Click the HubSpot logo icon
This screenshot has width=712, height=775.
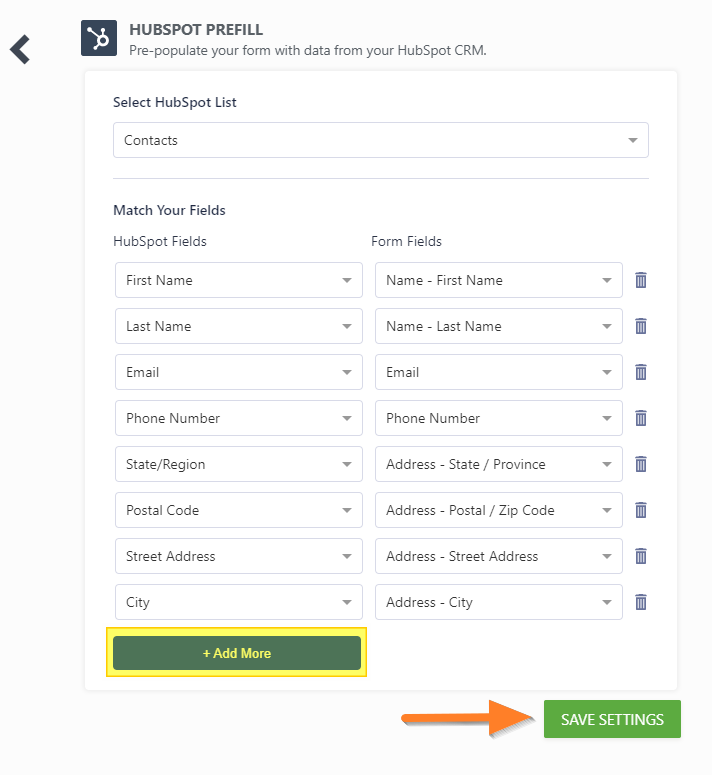(99, 38)
